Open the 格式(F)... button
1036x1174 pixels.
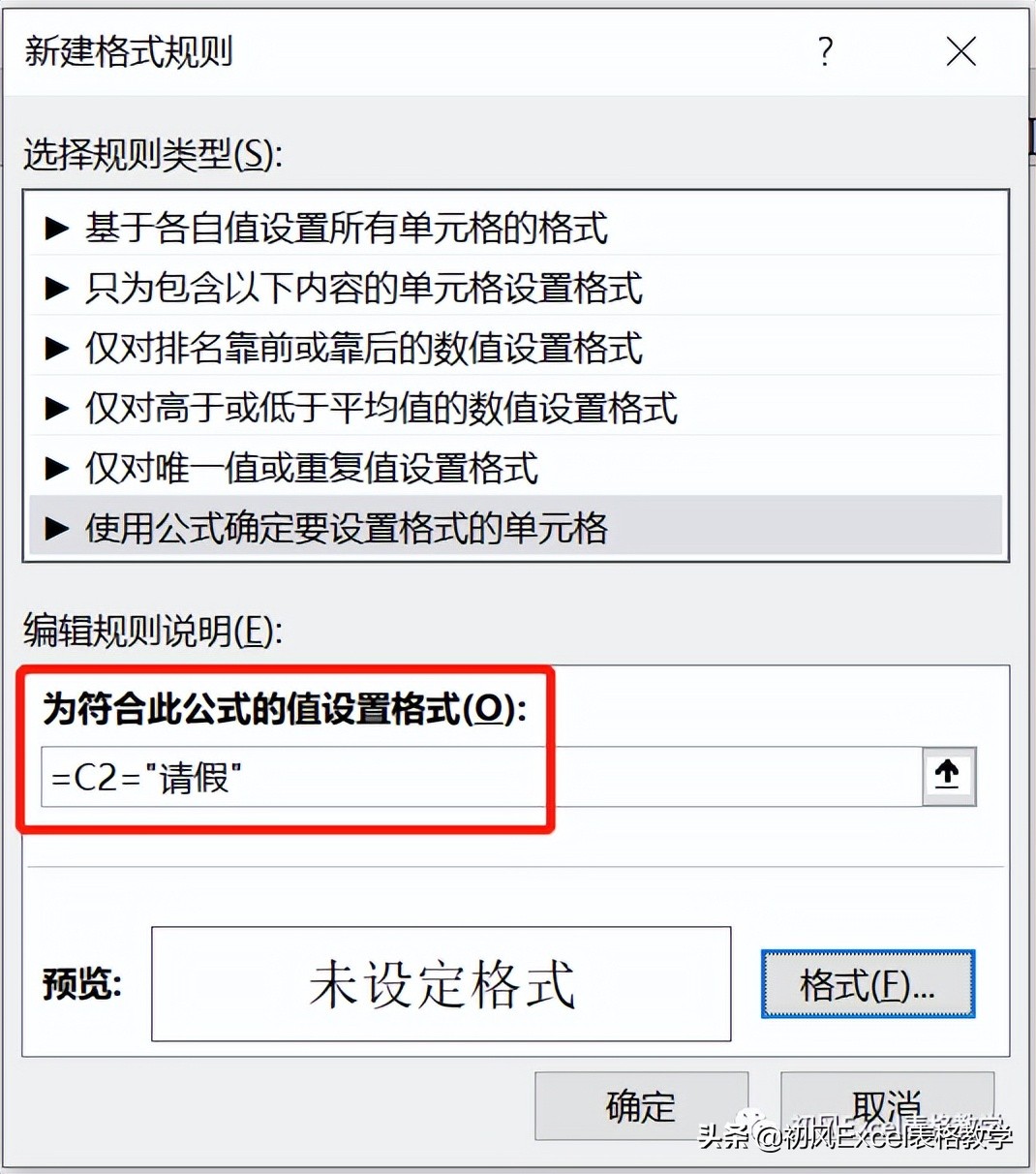pyautogui.click(x=868, y=985)
